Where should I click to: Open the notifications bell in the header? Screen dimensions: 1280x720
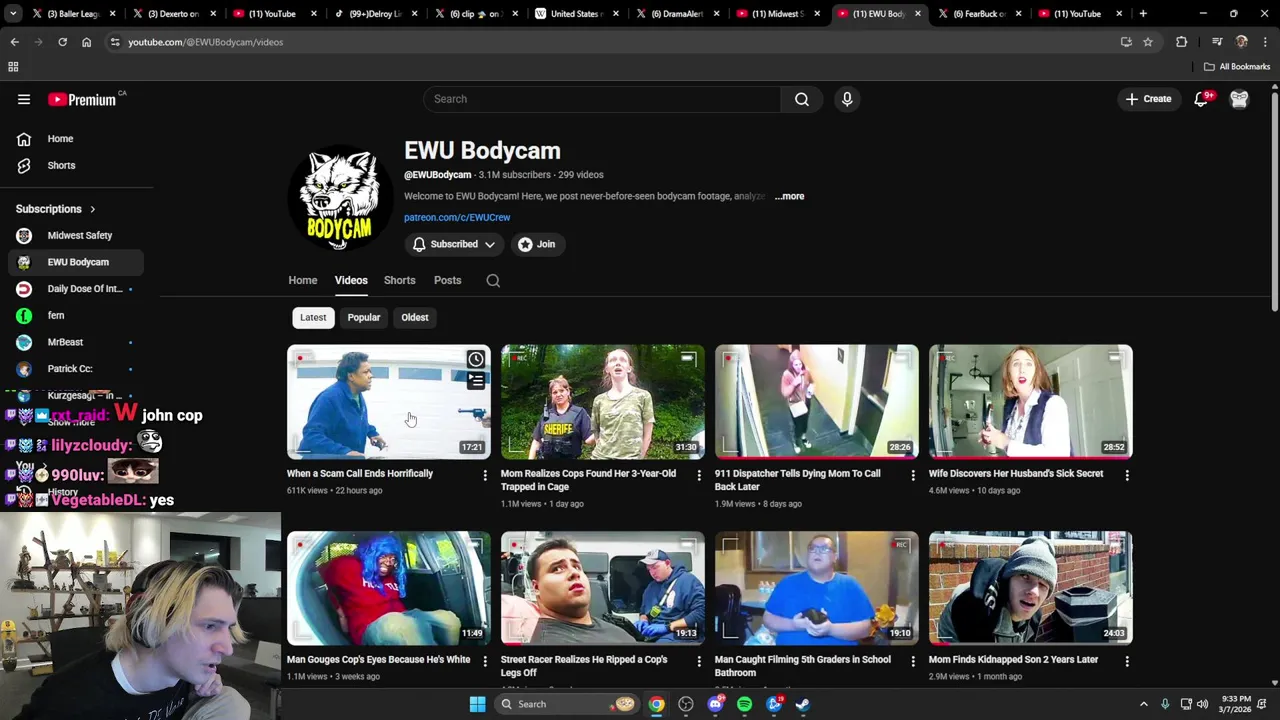click(x=1202, y=99)
